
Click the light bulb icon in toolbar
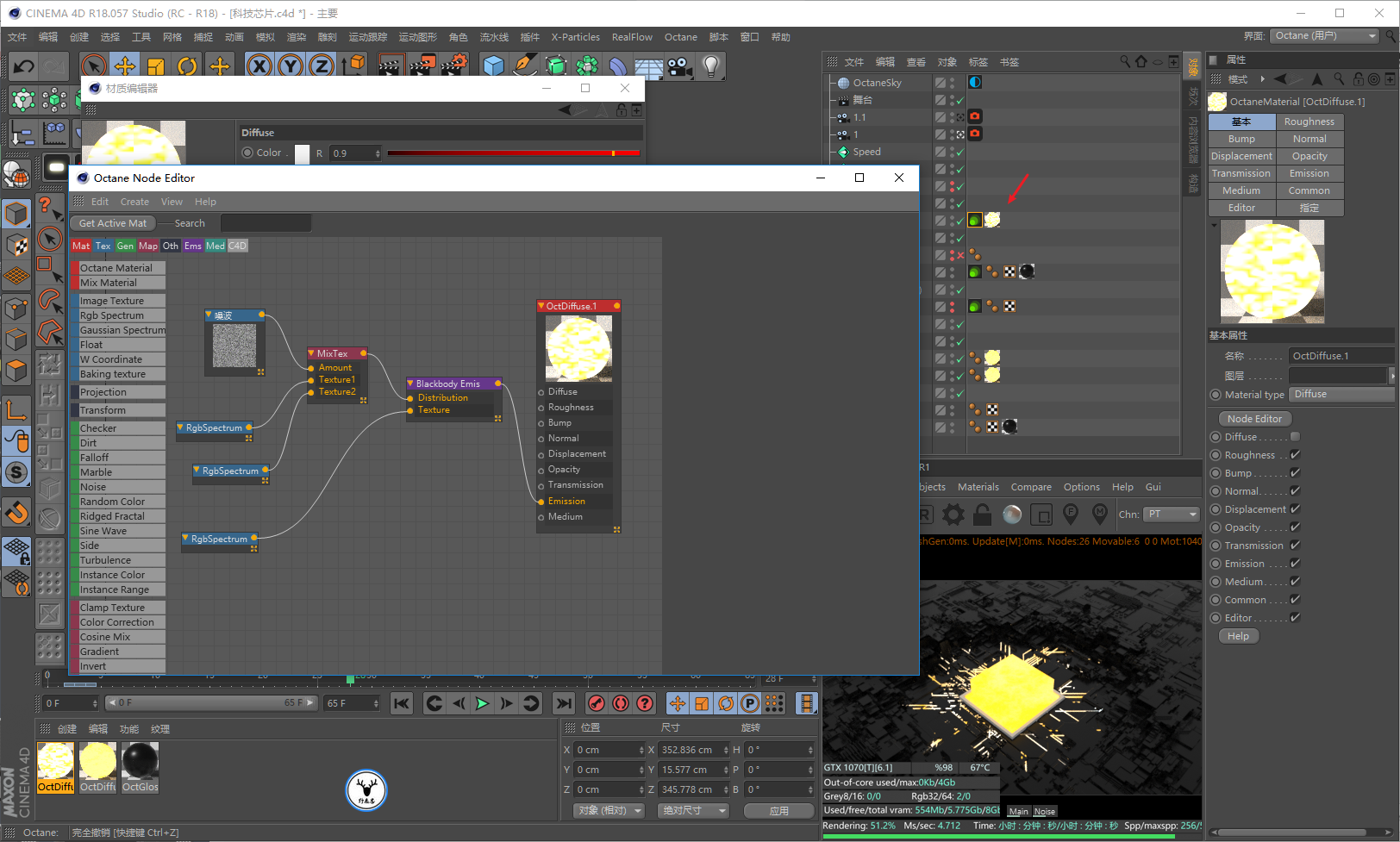pos(710,66)
